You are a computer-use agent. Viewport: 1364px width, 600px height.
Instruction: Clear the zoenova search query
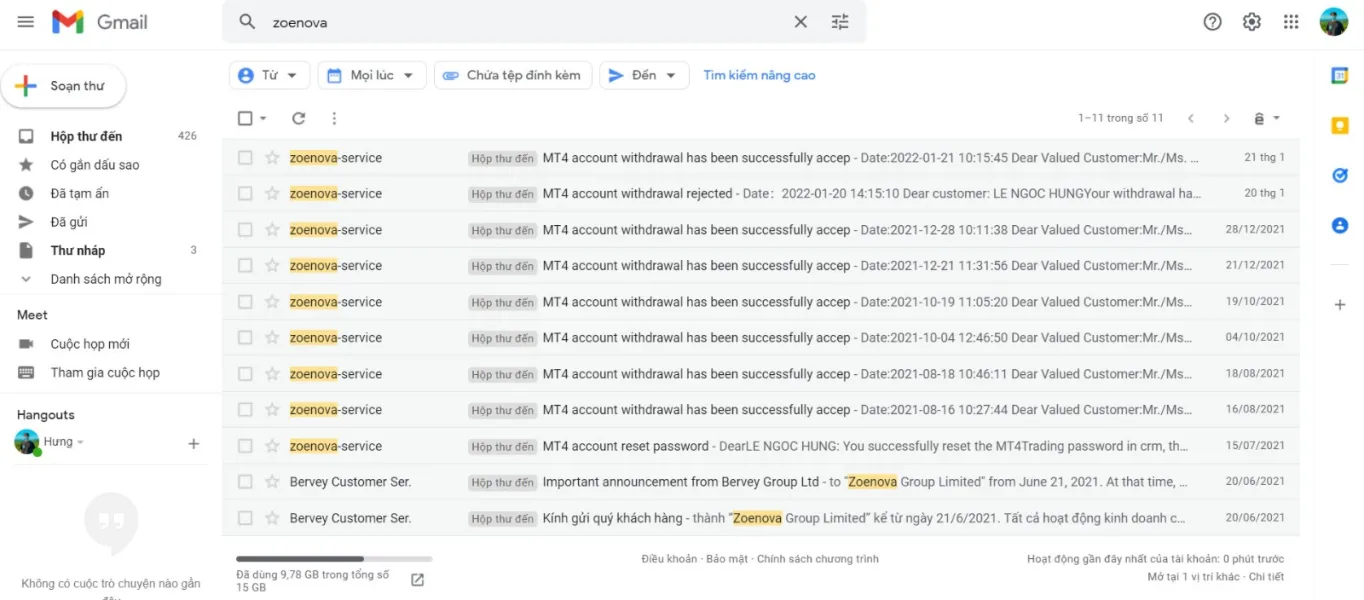click(x=800, y=22)
